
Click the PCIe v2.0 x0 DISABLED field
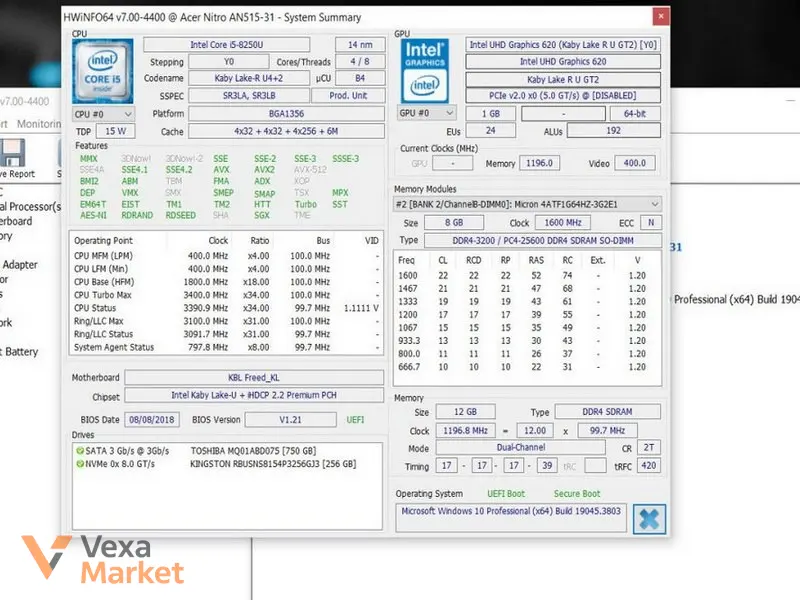(x=563, y=95)
